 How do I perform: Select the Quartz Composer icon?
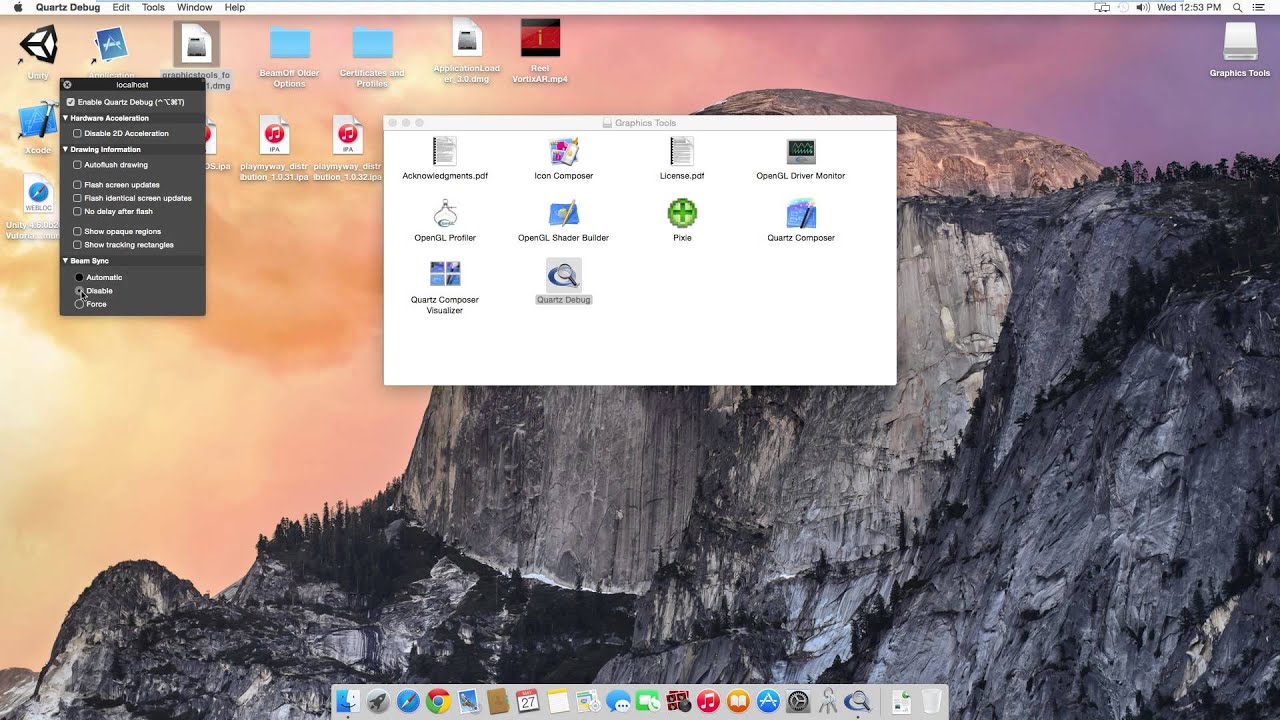801,214
